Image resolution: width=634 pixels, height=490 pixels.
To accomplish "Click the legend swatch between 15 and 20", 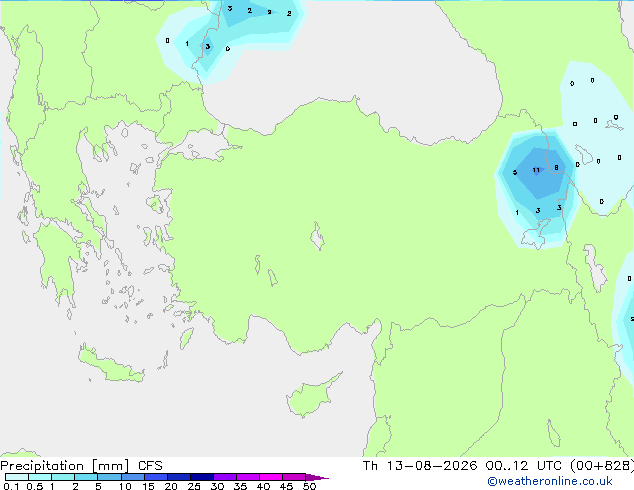I will 156,477.
